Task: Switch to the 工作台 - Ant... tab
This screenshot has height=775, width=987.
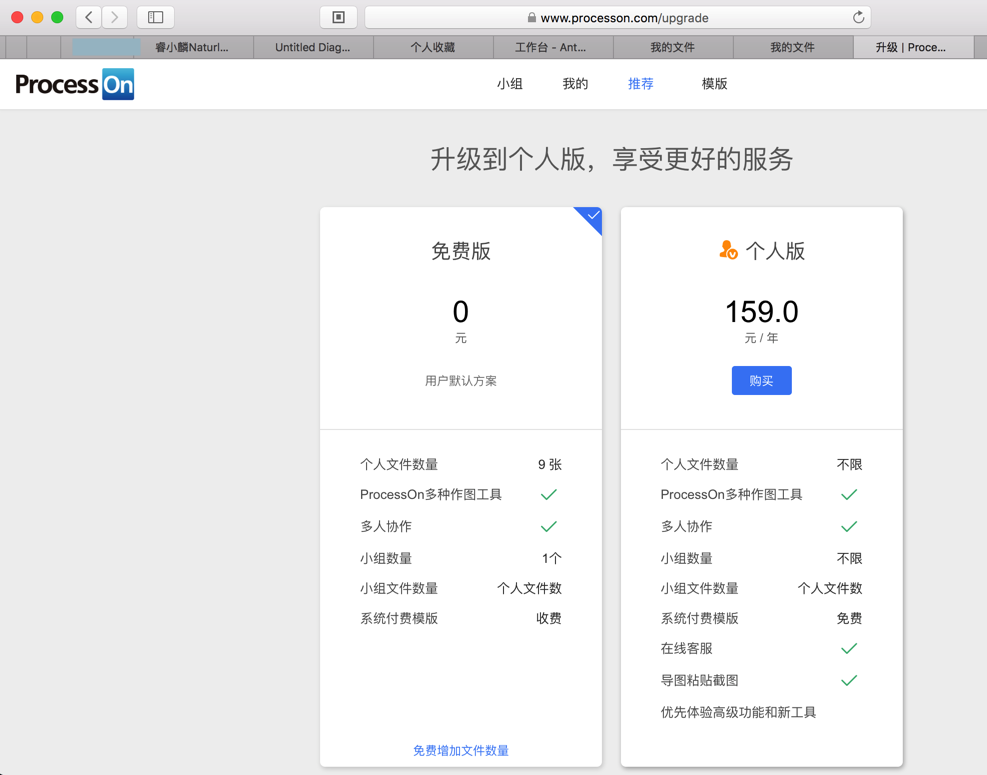Action: coord(551,47)
